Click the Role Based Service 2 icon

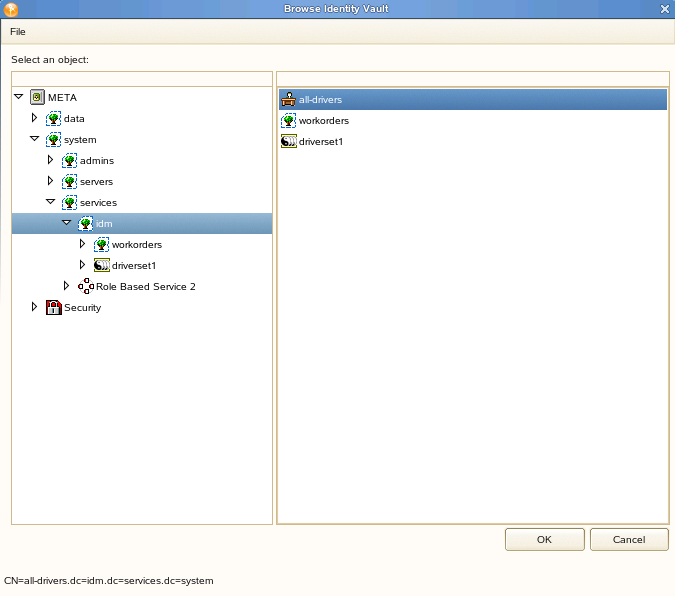click(86, 286)
